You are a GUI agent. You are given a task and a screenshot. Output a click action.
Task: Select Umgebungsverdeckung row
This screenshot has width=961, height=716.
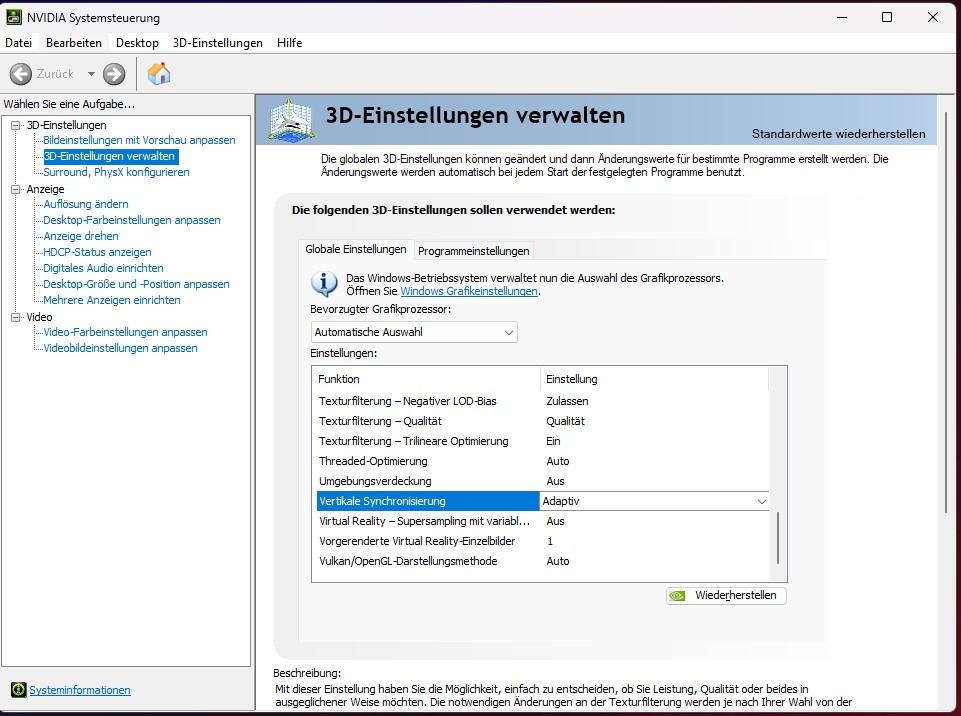[x=542, y=481]
